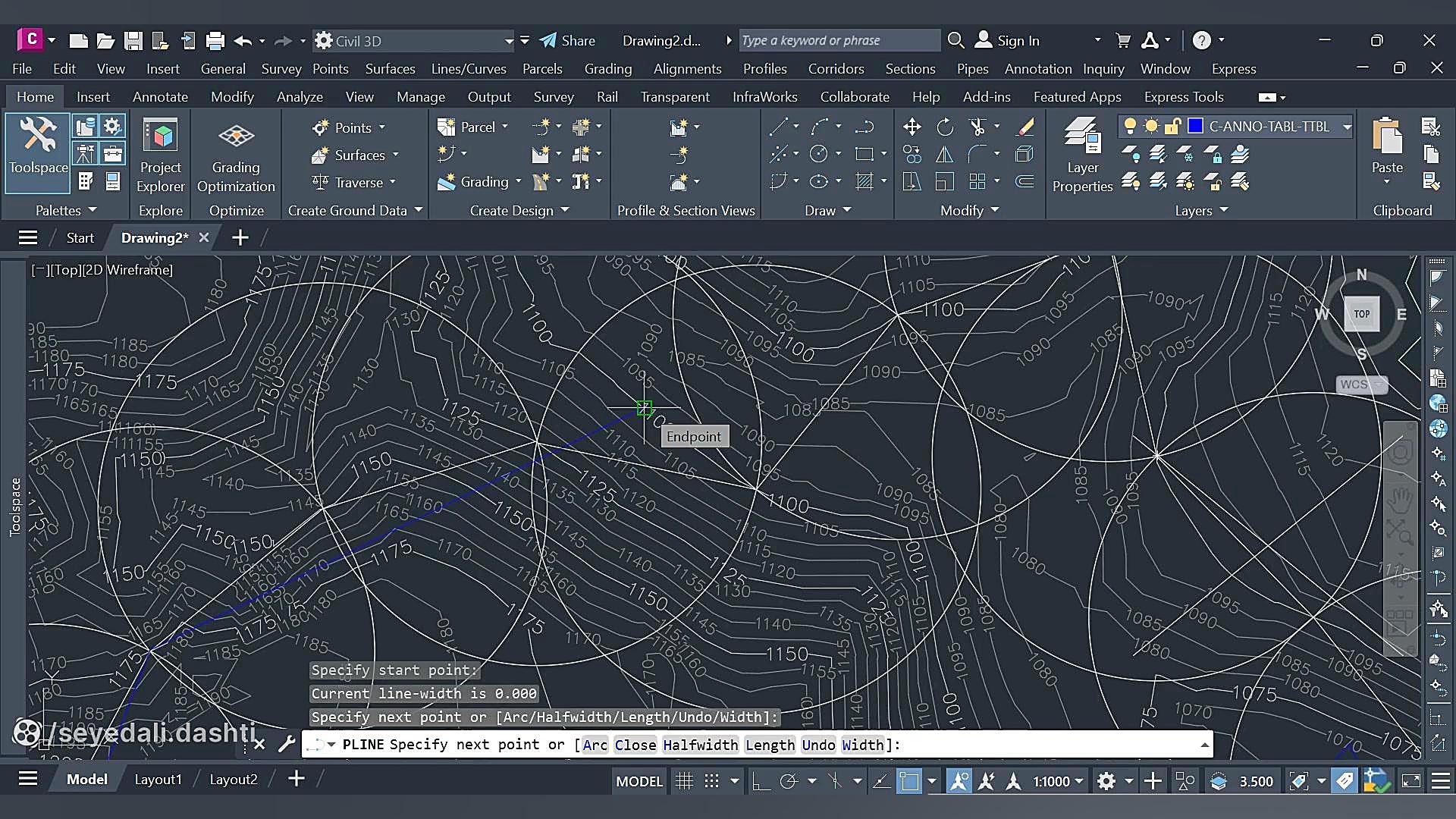1456x819 pixels.
Task: Click the Share button
Action: (567, 41)
